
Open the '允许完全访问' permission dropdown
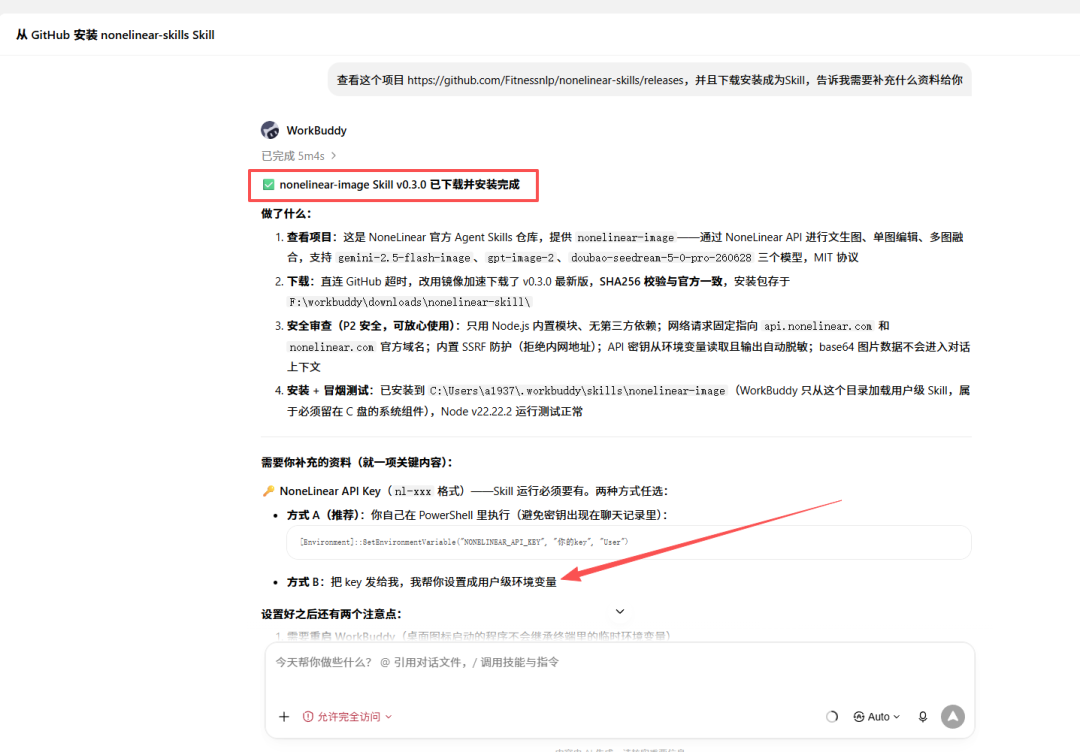(347, 717)
